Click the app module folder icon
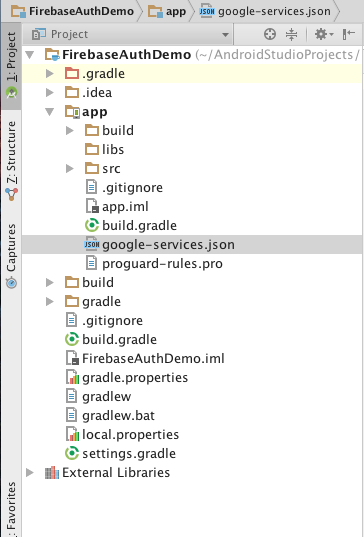The width and height of the screenshot is (364, 537). click(x=72, y=112)
